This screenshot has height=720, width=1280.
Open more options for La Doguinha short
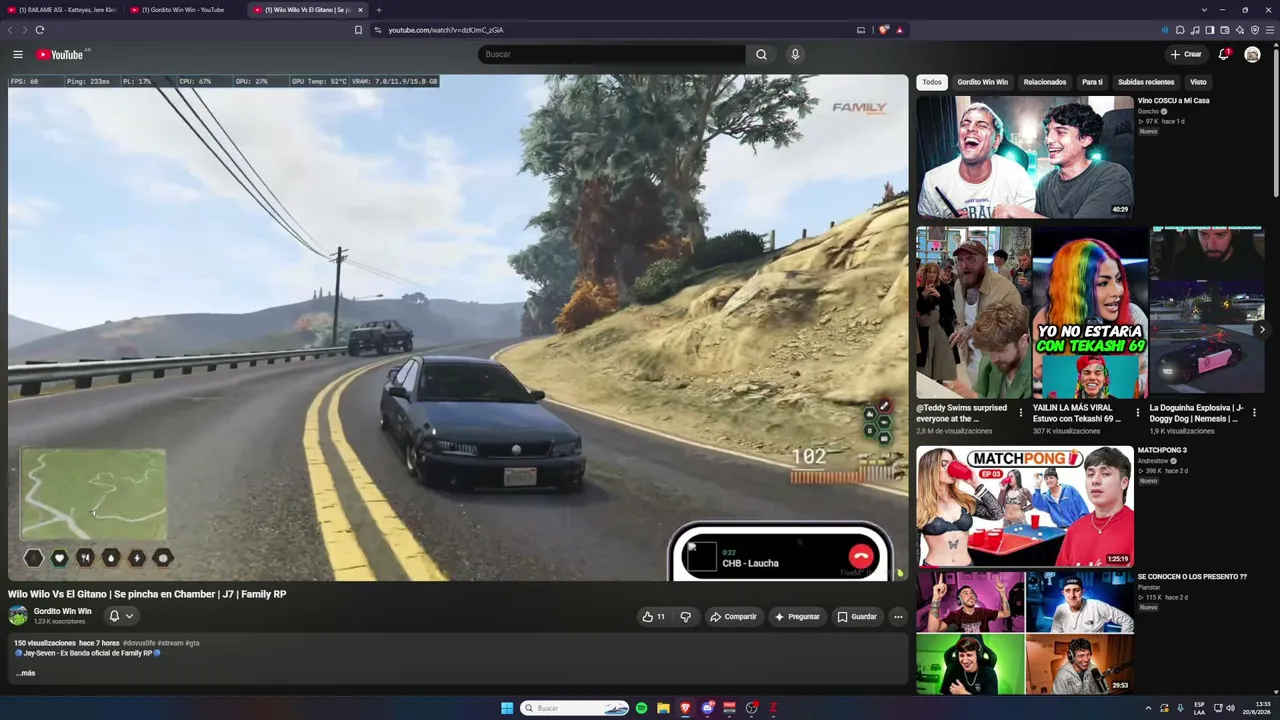(x=1254, y=412)
